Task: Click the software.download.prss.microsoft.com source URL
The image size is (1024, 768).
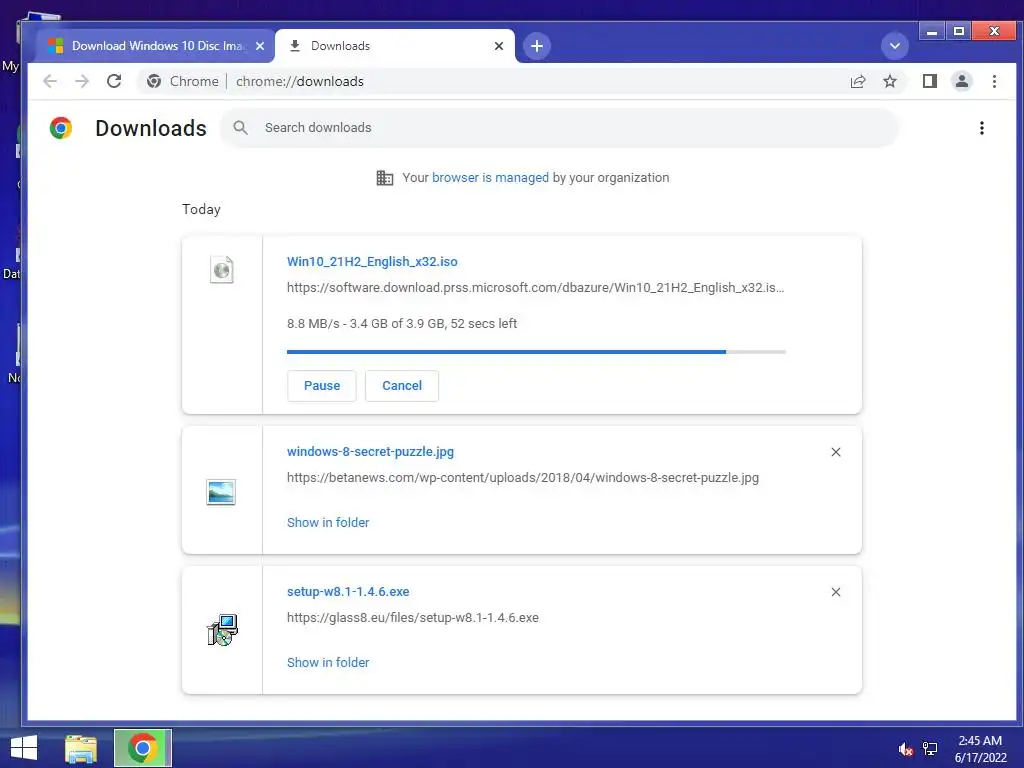Action: pyautogui.click(x=536, y=287)
